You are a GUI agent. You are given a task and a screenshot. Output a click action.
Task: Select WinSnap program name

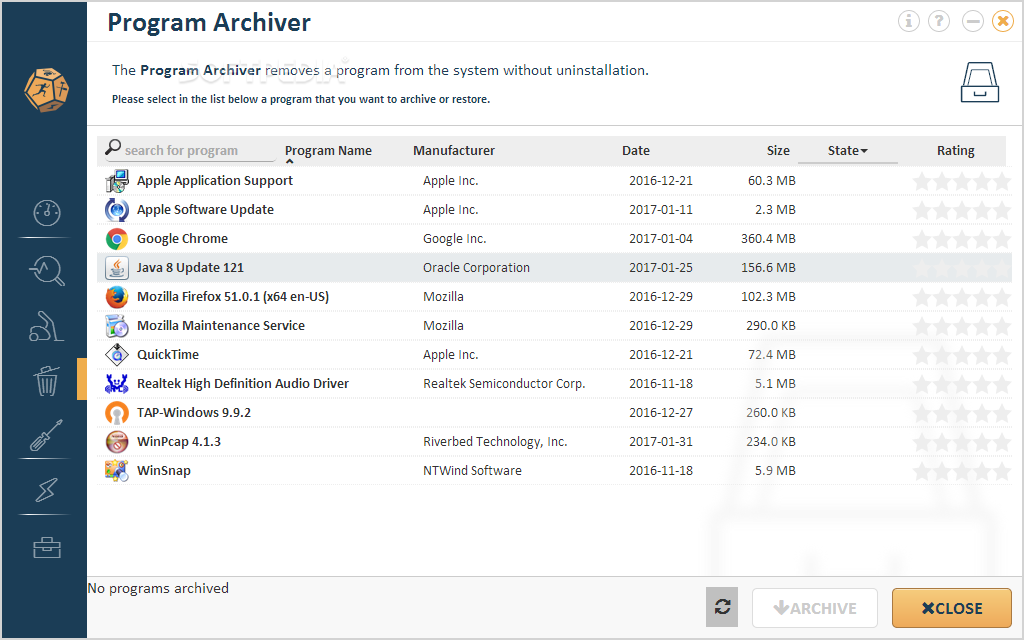point(164,470)
